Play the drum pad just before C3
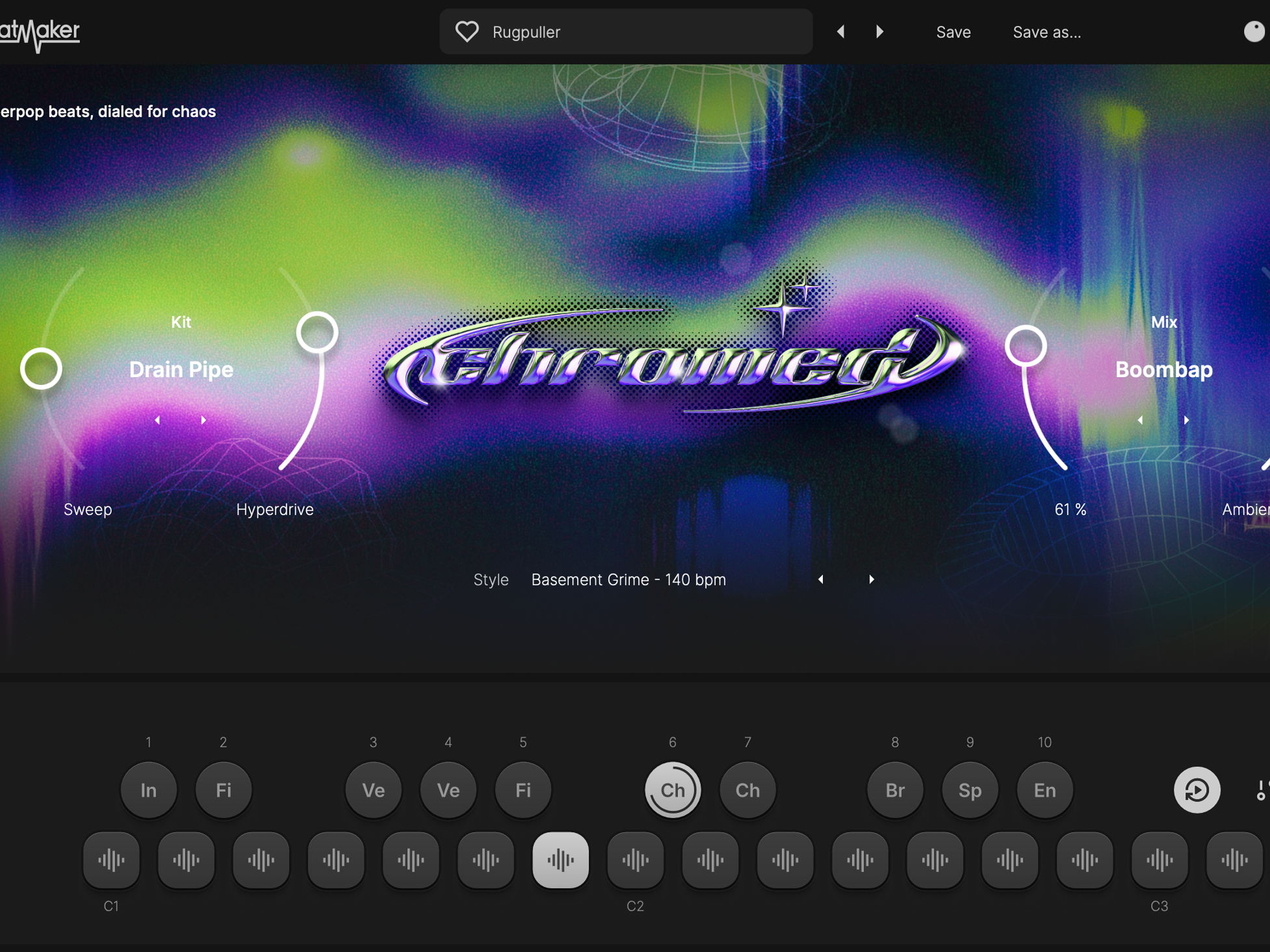Screen dimensions: 1270x952 [x=1085, y=860]
